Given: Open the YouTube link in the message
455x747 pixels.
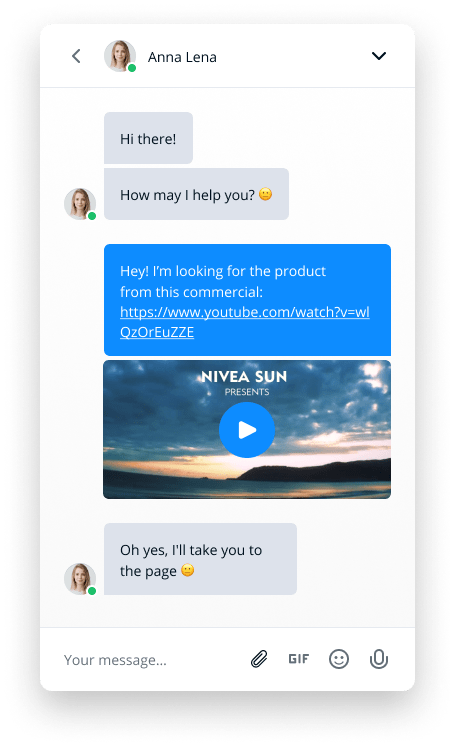Looking at the screenshot, I should [x=244, y=322].
